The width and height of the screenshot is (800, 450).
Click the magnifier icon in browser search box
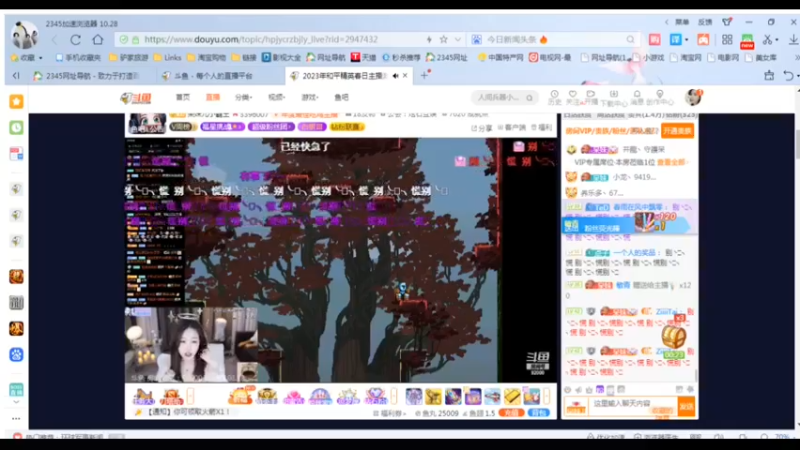coord(631,39)
